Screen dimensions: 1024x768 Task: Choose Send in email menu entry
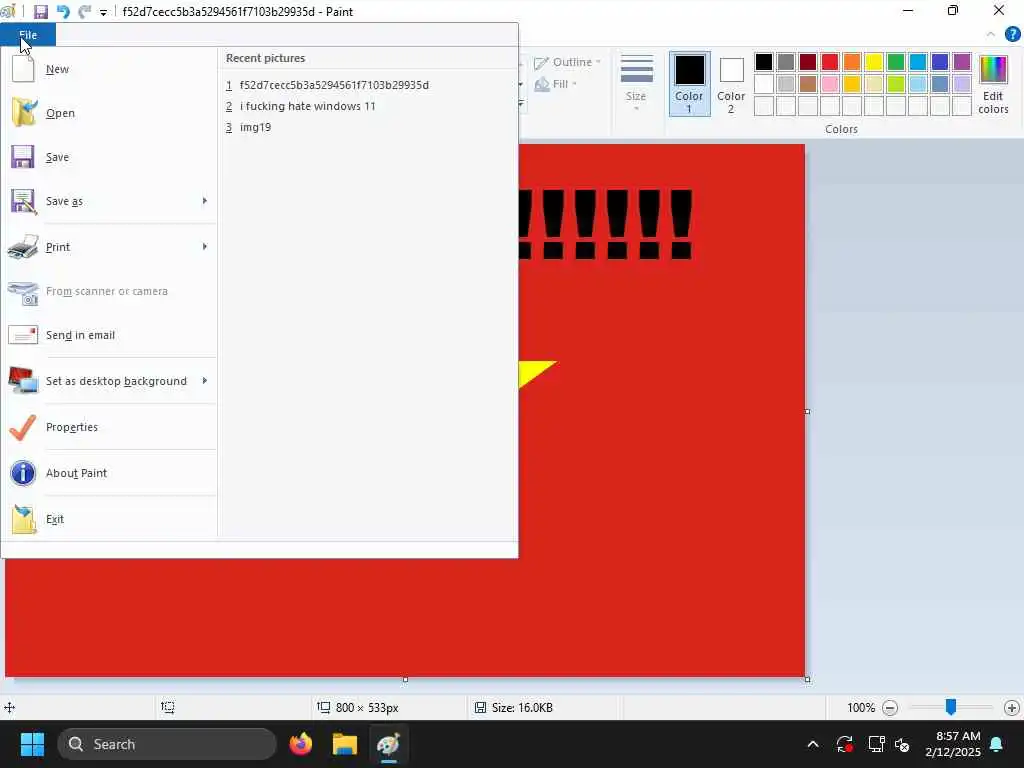110,335
